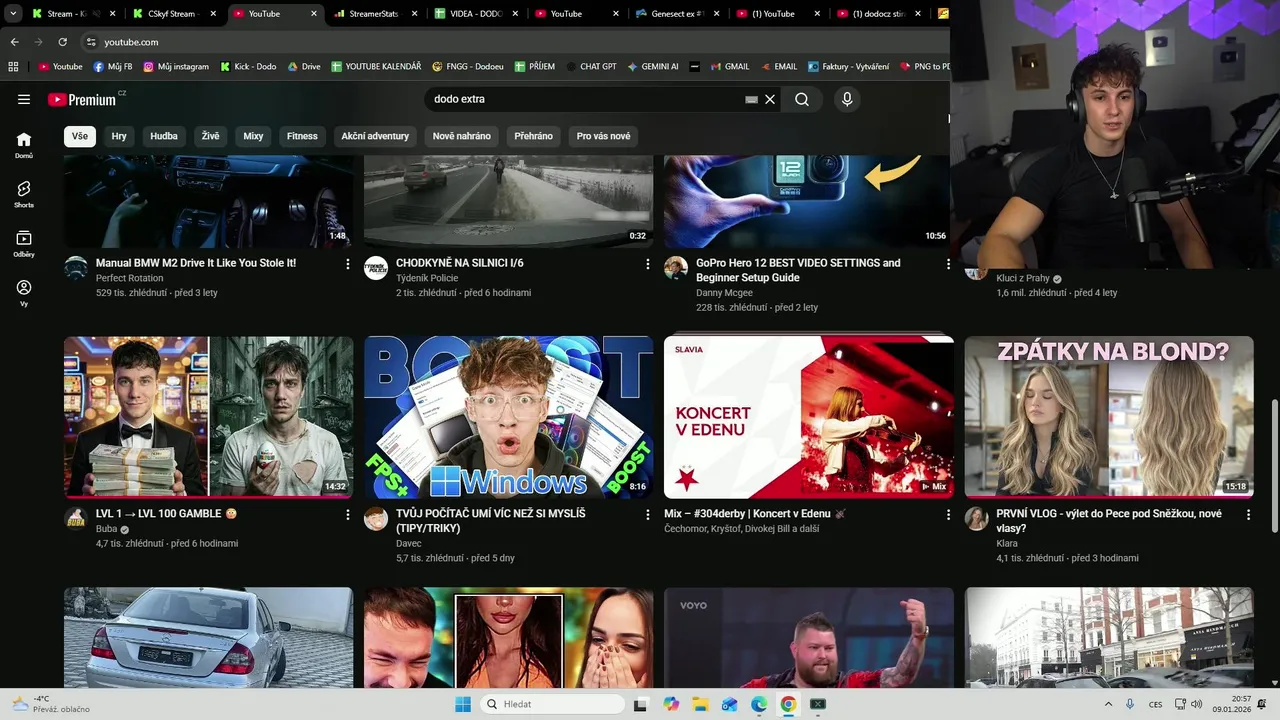Open the notifications bell in system tray
Viewport: 1280px width, 720px height.
(1262, 704)
